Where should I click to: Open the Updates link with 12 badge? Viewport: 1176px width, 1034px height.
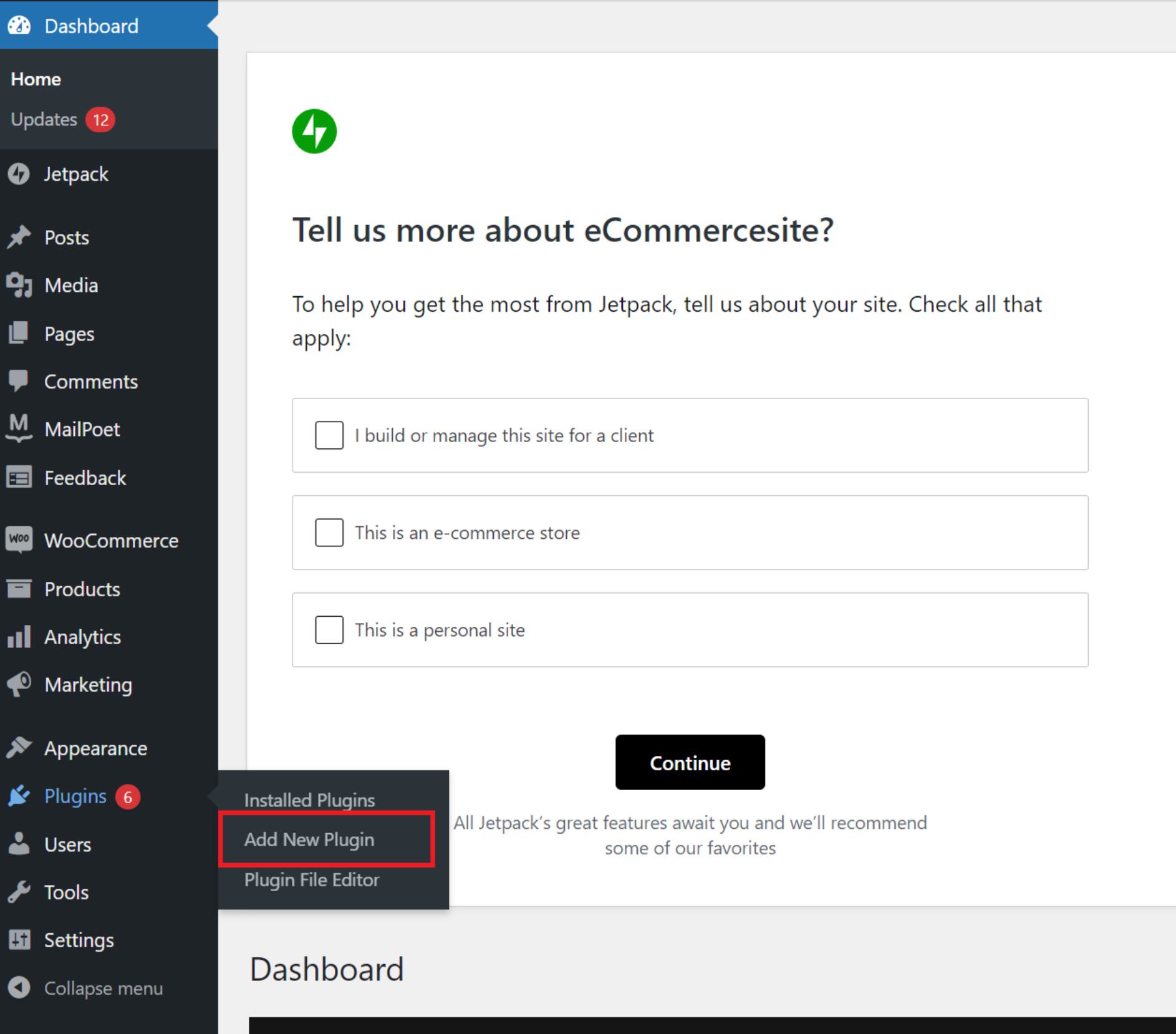pos(44,120)
